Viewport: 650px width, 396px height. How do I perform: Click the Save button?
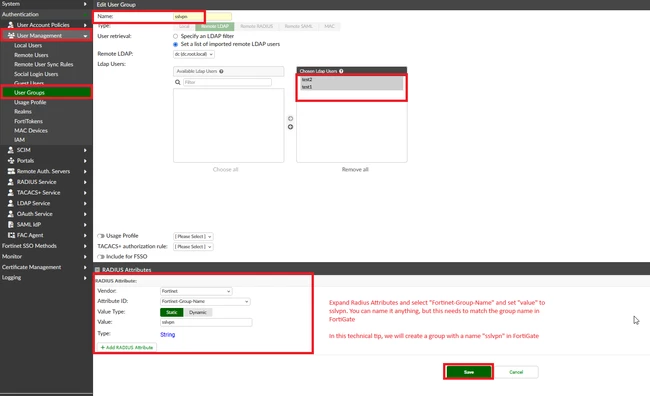click(468, 372)
